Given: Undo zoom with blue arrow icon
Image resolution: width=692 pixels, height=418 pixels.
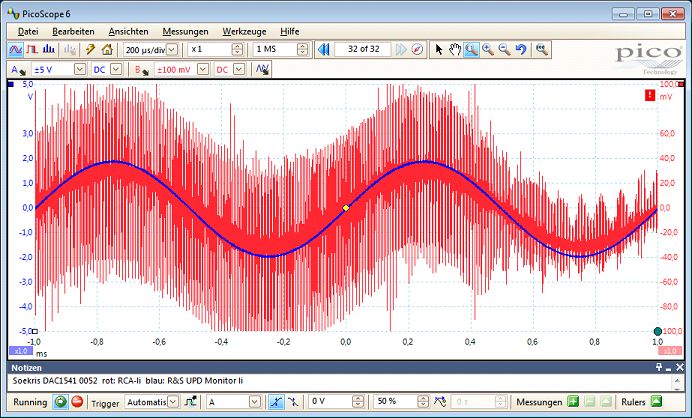Looking at the screenshot, I should coord(521,49).
